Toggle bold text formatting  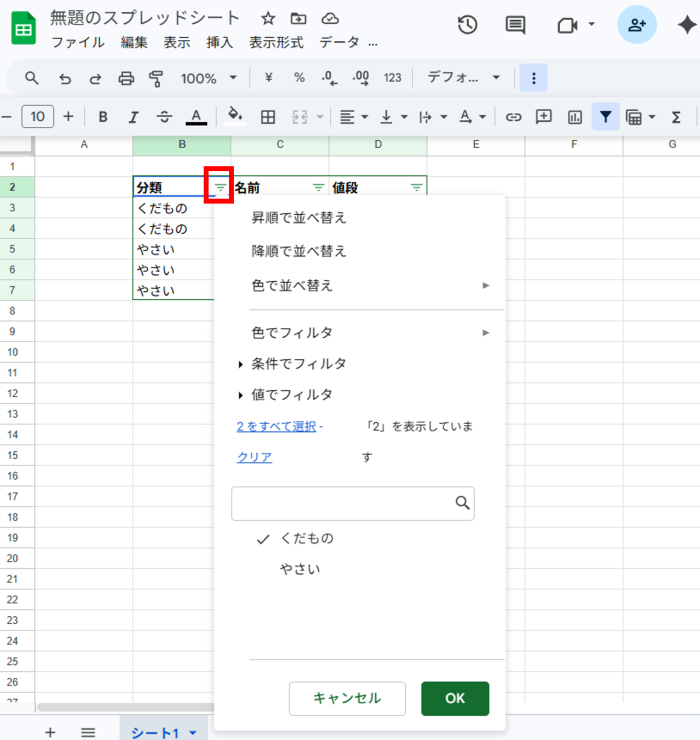[103, 117]
